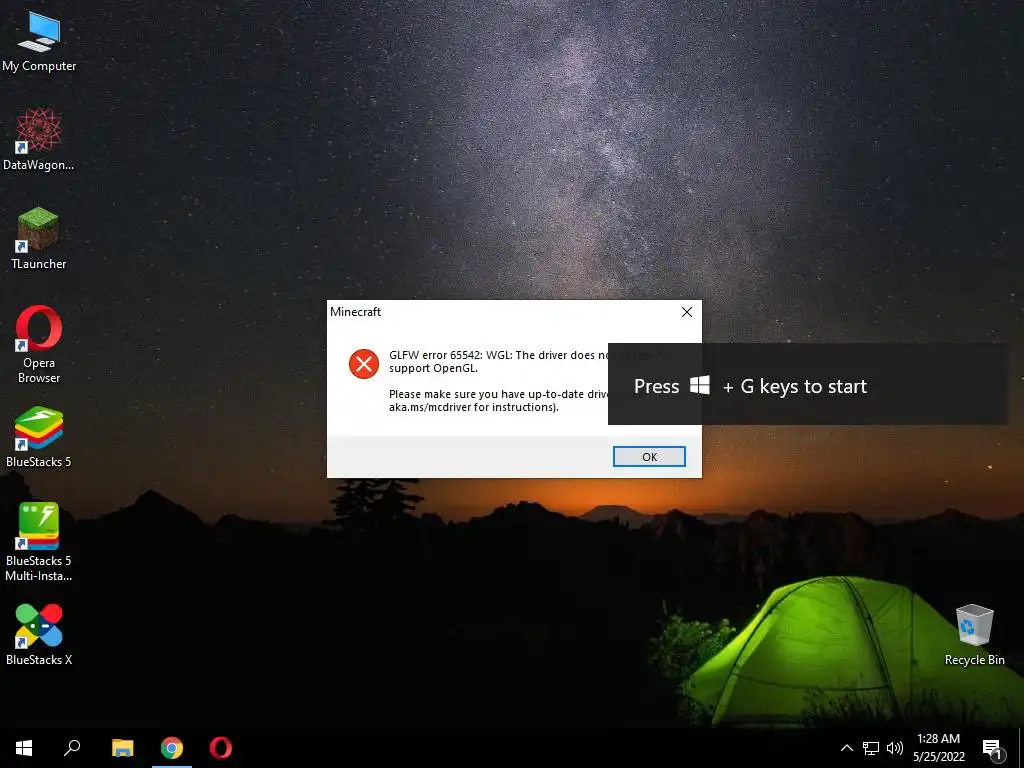Click the Minecraft dialog title text
This screenshot has height=768, width=1024.
coord(355,312)
